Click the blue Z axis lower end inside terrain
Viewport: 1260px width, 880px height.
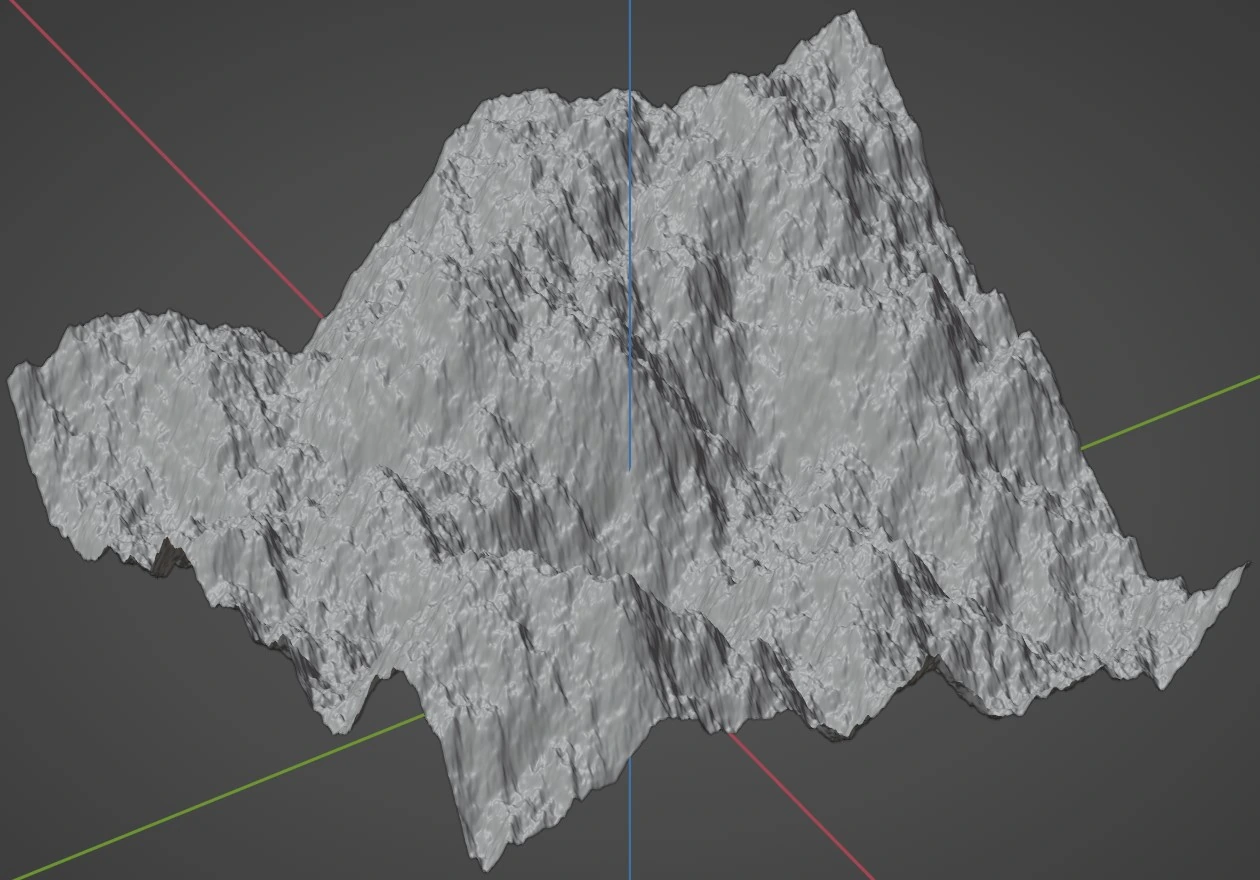tap(630, 466)
